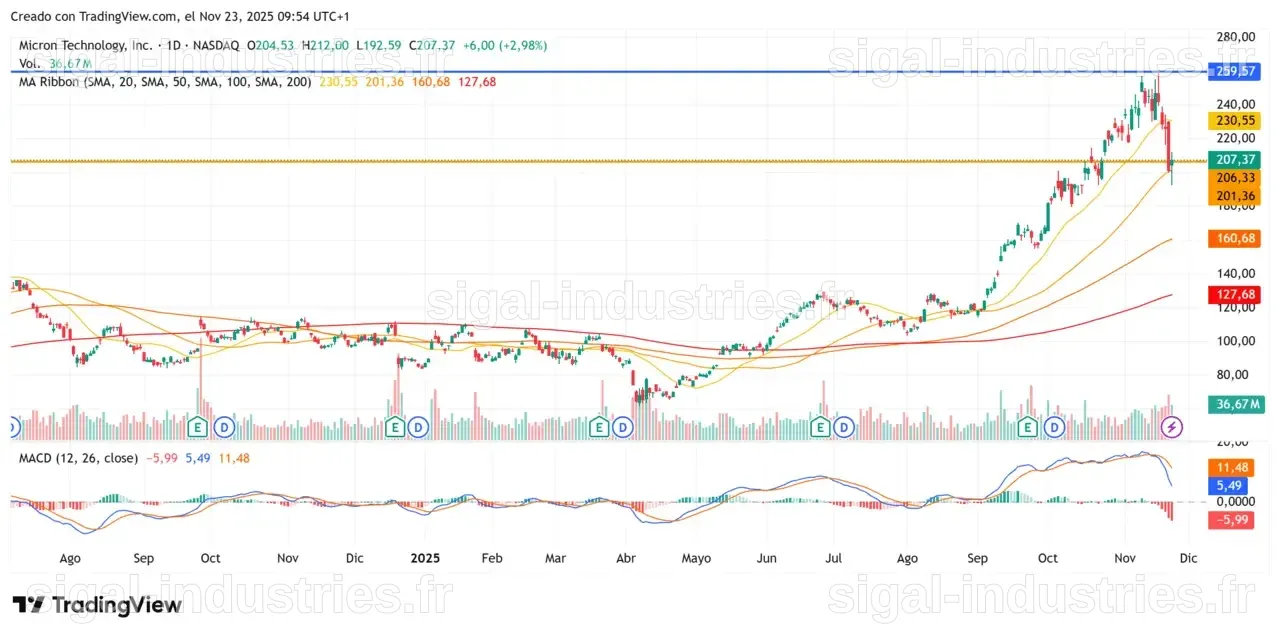The width and height of the screenshot is (1280, 637).
Task: Open the earnings E marker before Oct 2024
Action: click(198, 427)
